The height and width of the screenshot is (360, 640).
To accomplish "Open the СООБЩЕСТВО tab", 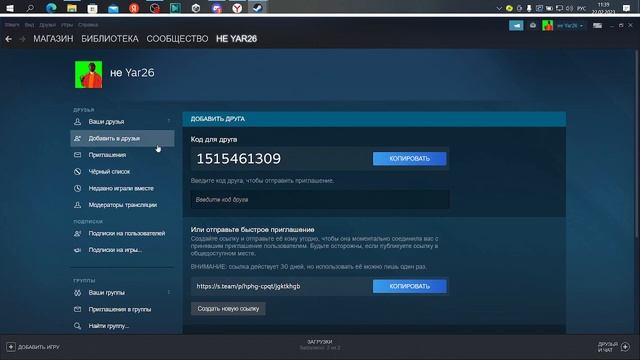I will tap(177, 39).
